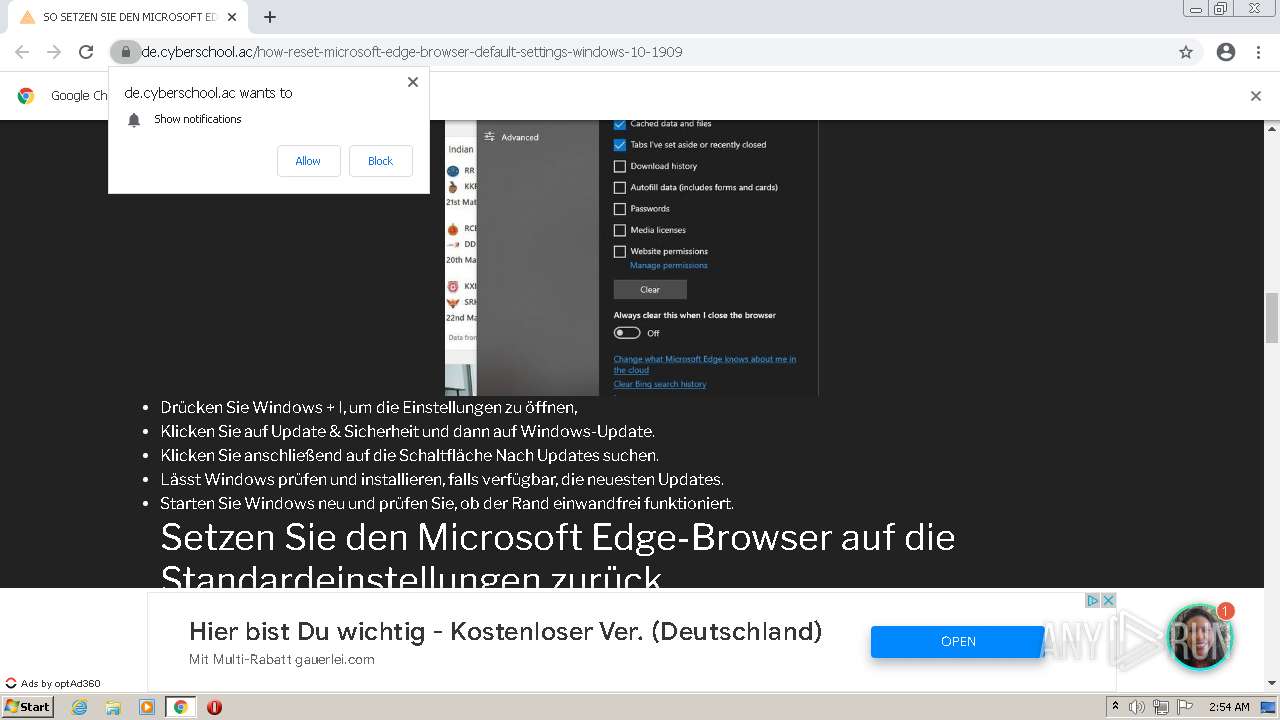Reload the page
1280x720 pixels.
(x=86, y=52)
